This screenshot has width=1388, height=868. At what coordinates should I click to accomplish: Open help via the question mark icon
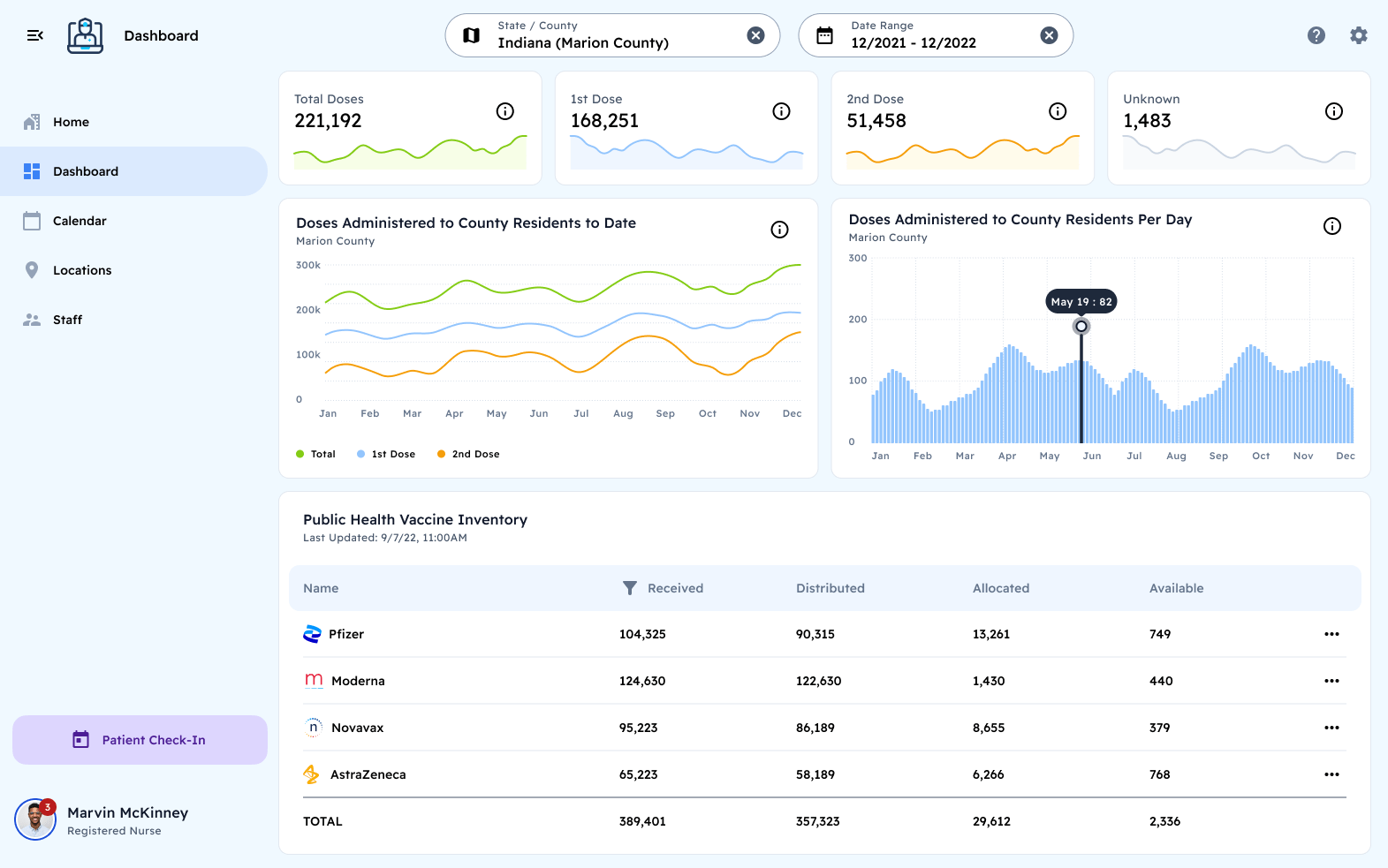coord(1316,35)
